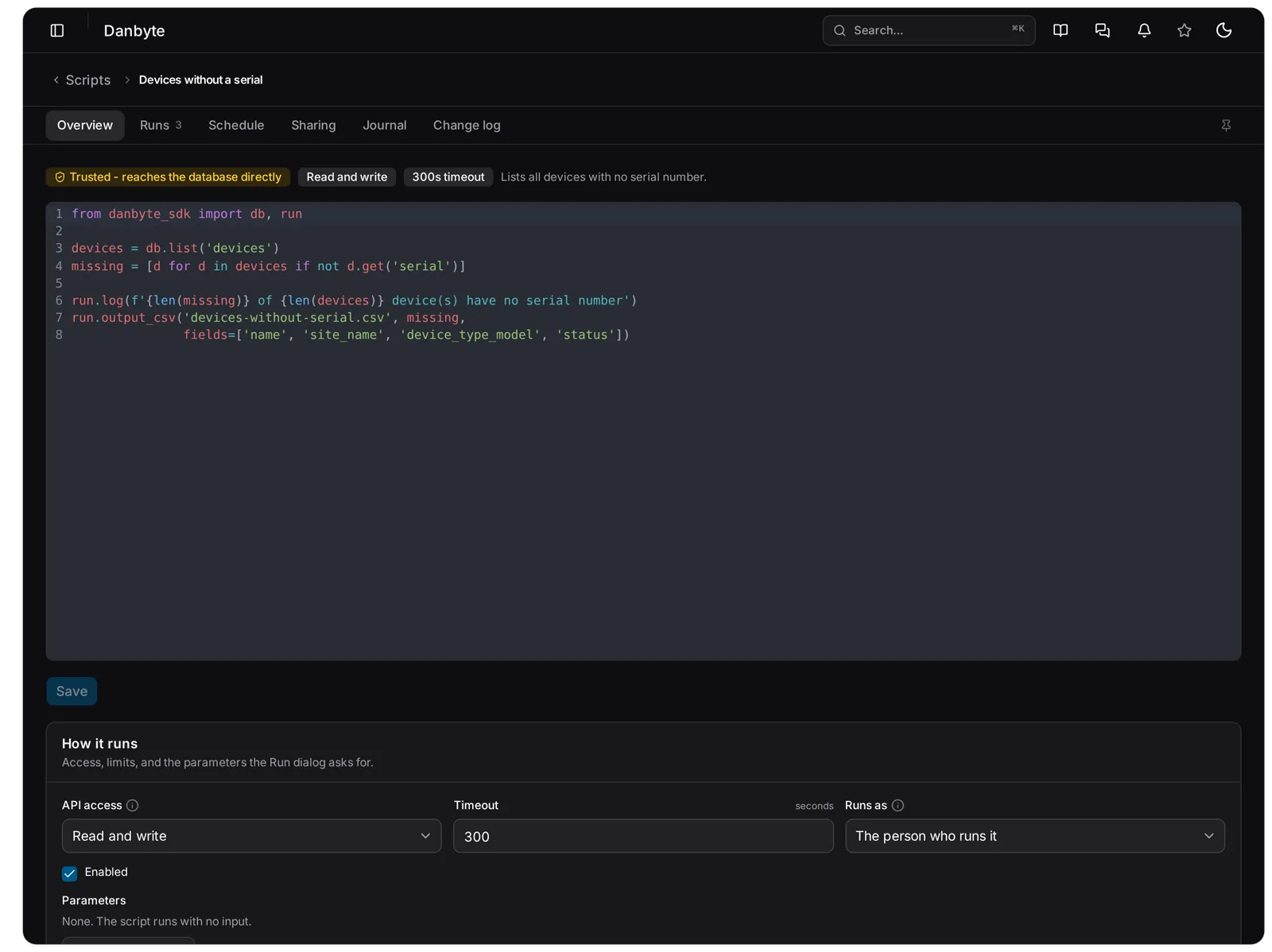This screenshot has width=1272, height=952.
Task: Click the Enabled label text
Action: click(107, 872)
